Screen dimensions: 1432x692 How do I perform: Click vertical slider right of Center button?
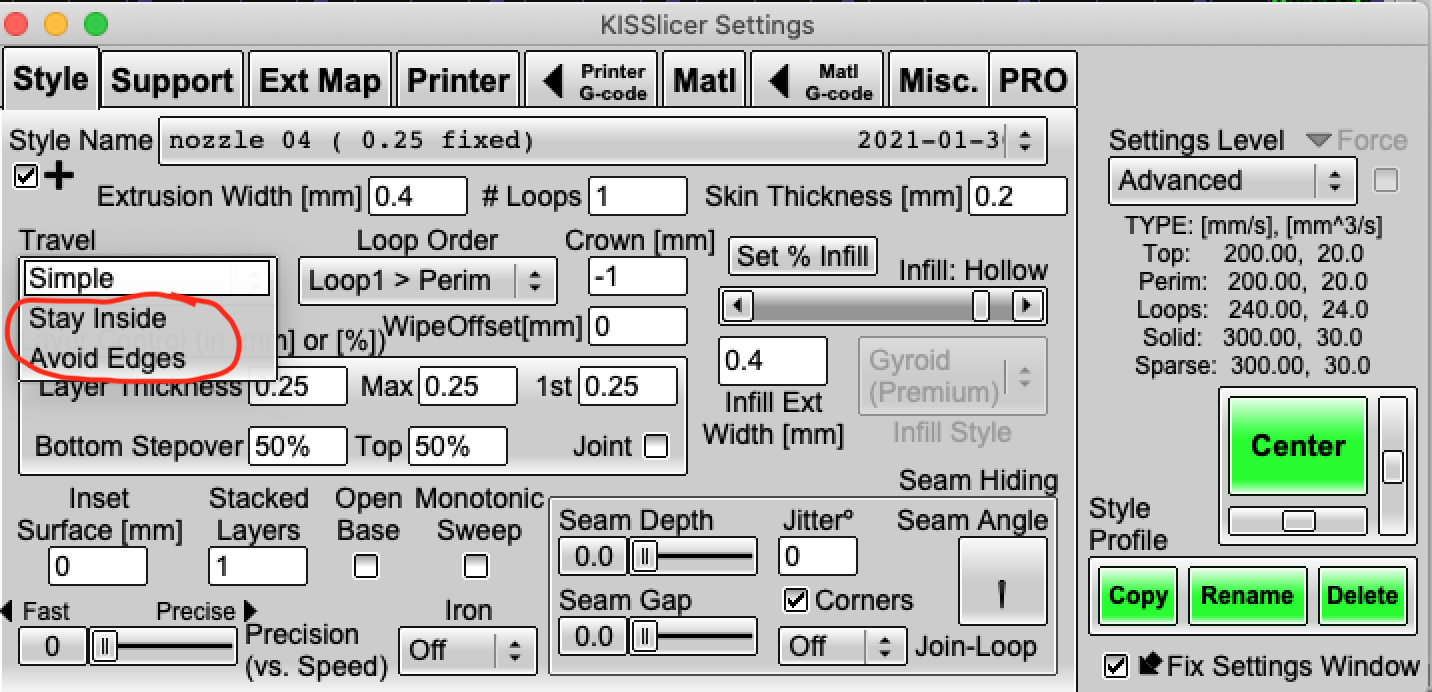click(1392, 466)
